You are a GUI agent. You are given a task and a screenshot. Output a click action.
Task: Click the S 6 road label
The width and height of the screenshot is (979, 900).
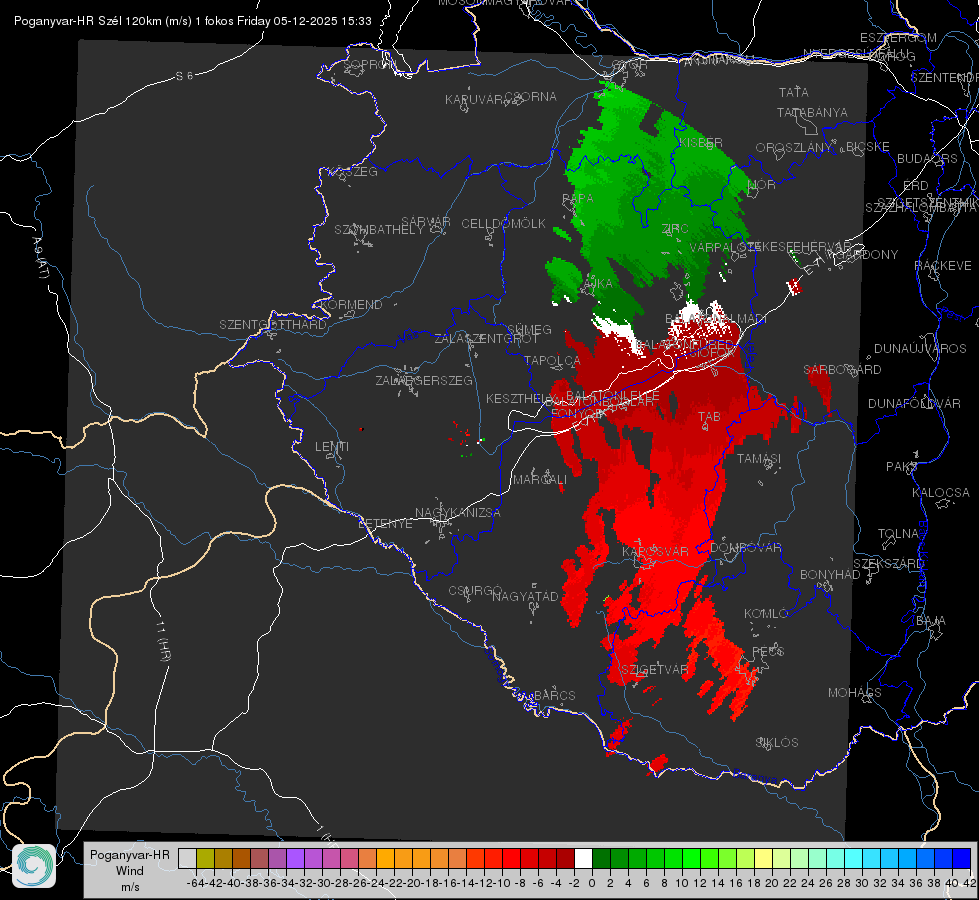[x=185, y=76]
